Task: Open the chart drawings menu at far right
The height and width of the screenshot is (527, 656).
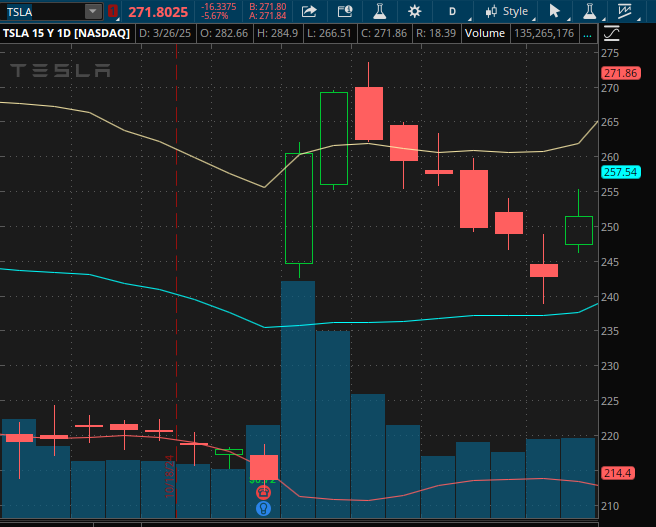Action: pos(627,11)
